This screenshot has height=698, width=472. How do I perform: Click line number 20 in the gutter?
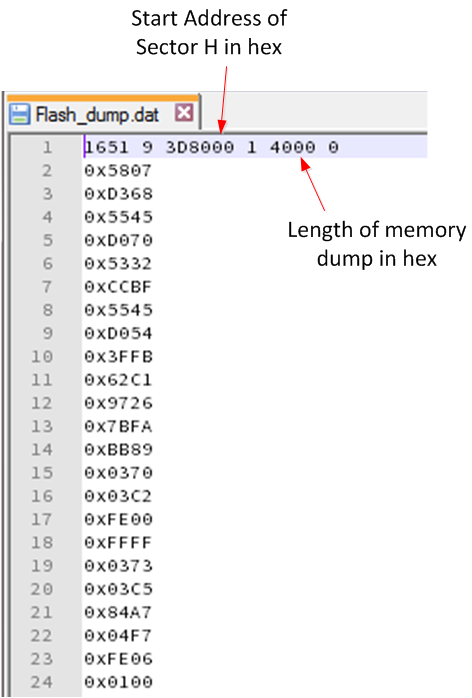[42, 589]
